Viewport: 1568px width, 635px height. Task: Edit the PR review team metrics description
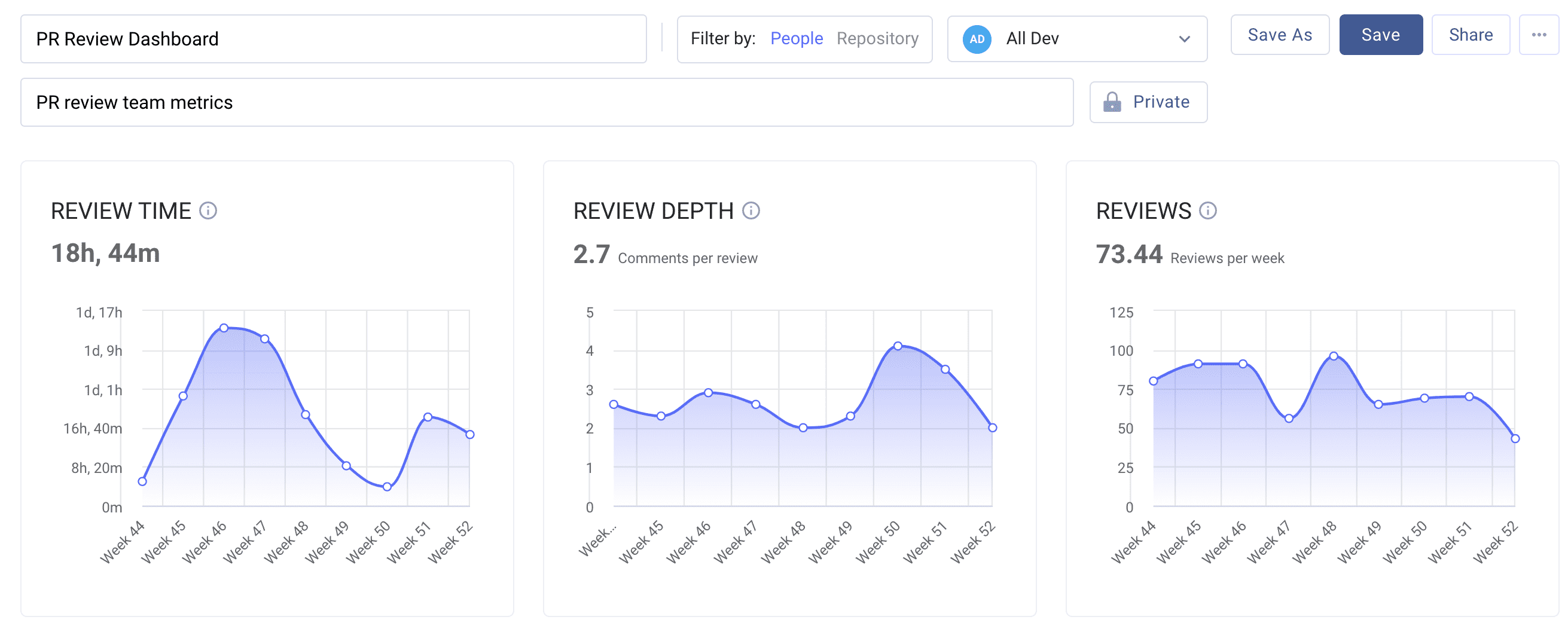(x=546, y=102)
